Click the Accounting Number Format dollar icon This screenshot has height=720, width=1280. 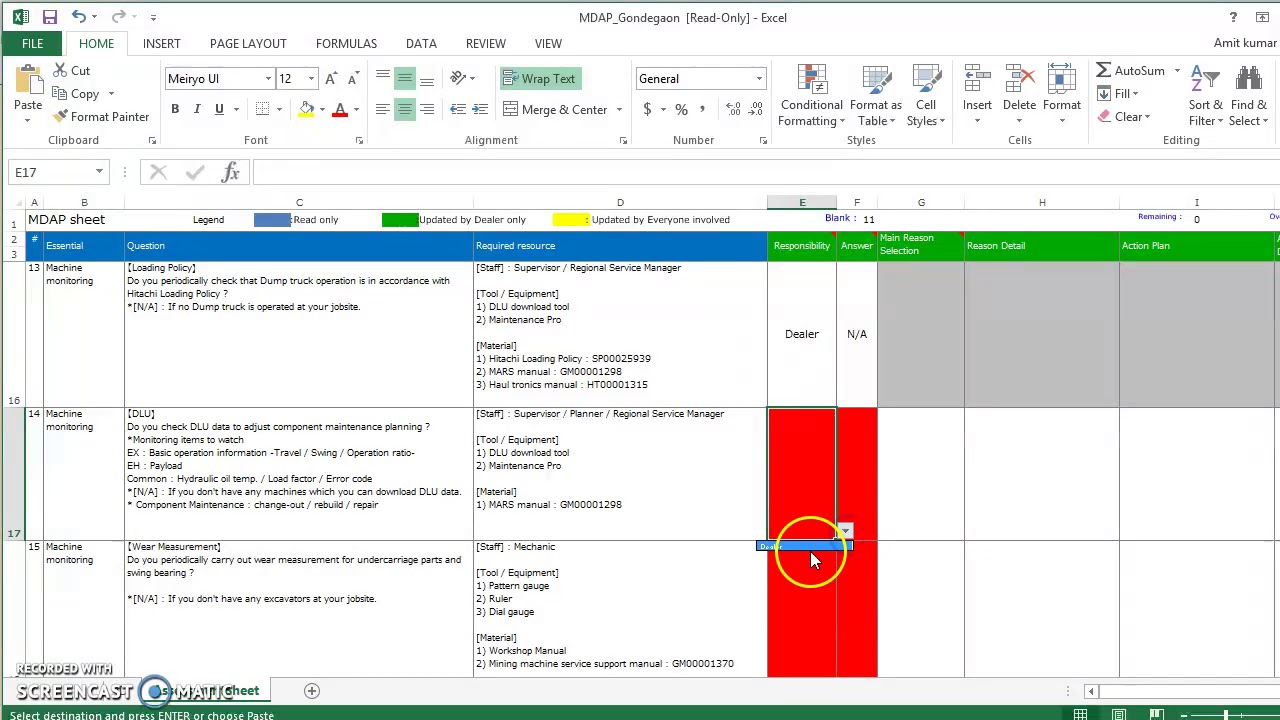[x=647, y=109]
